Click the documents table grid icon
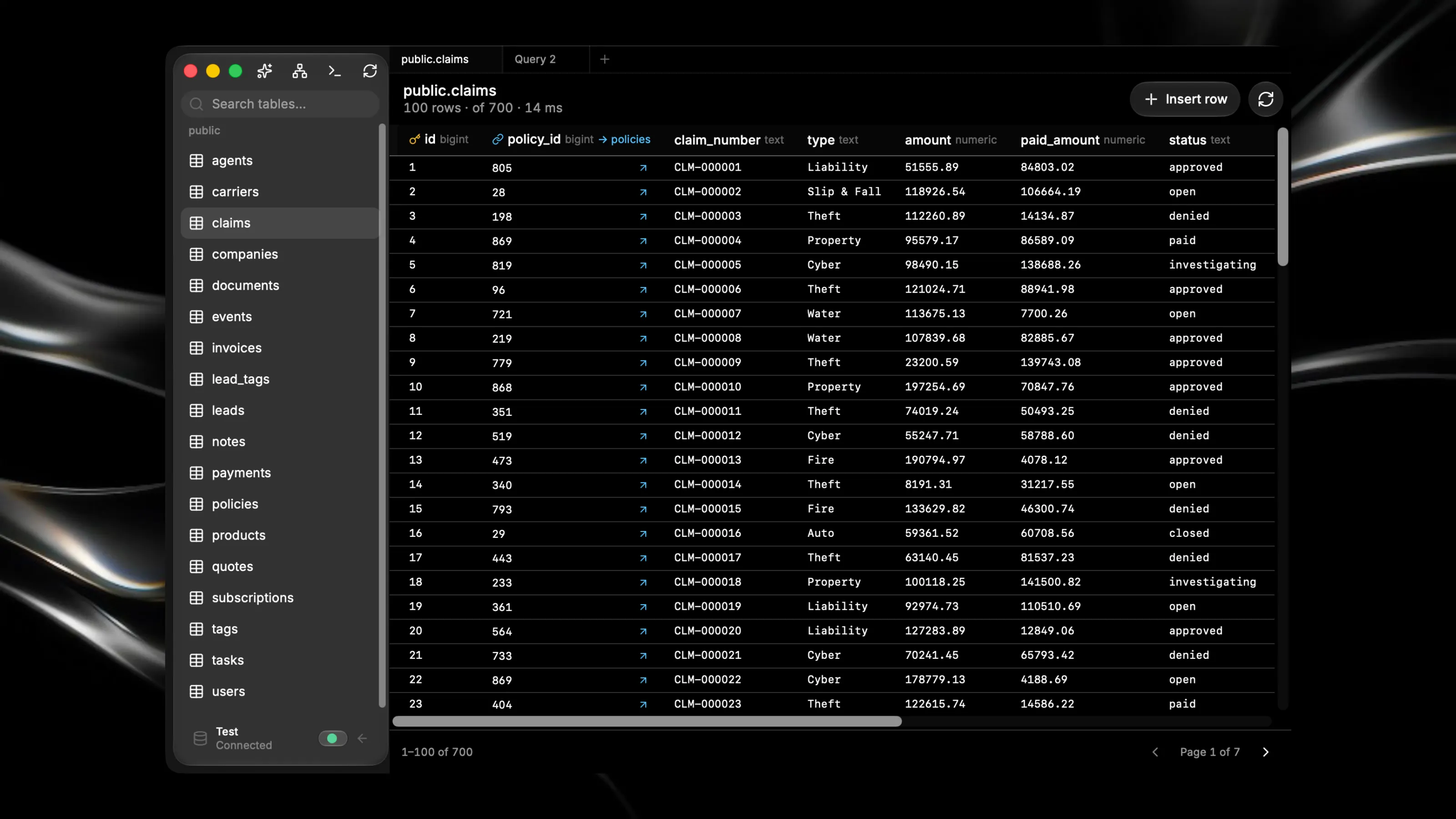1456x819 pixels. point(196,285)
